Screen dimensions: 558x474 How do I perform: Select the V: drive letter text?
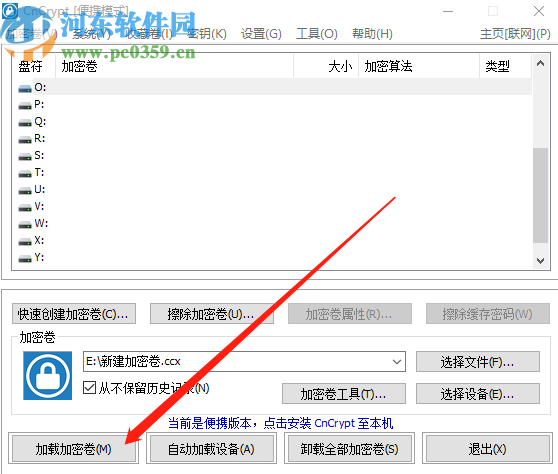point(39,206)
